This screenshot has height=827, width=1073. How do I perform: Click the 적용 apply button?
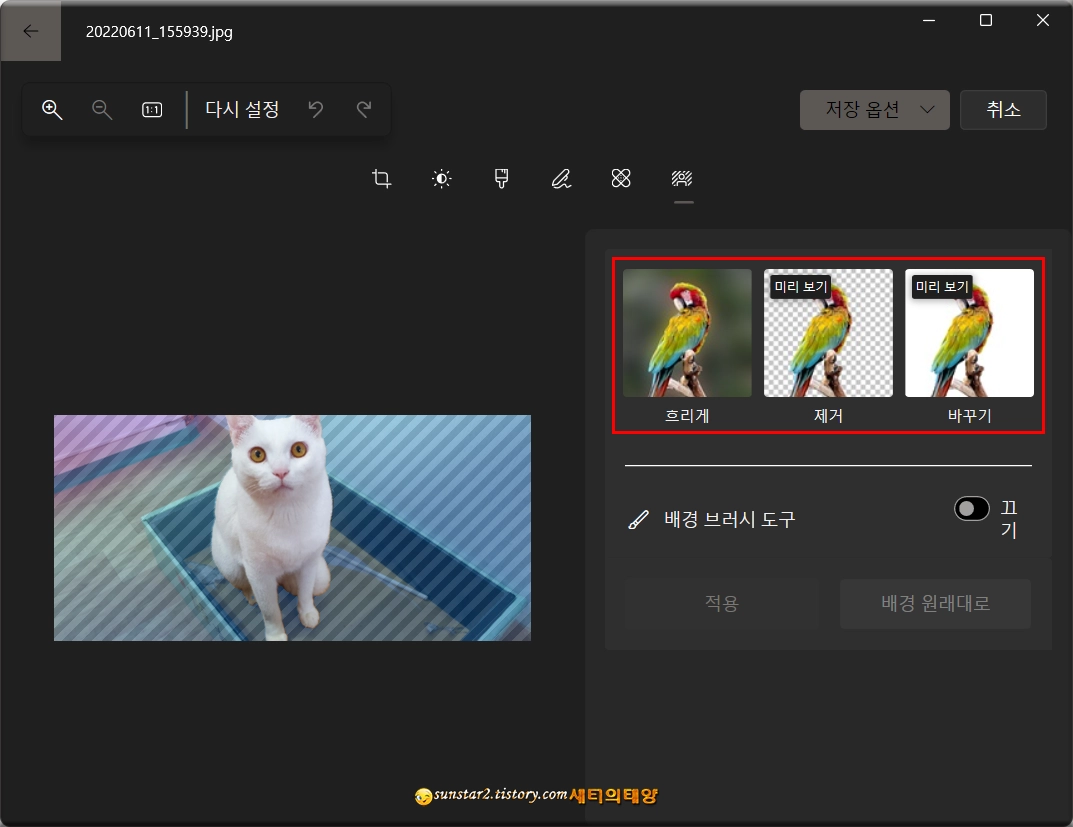click(722, 603)
